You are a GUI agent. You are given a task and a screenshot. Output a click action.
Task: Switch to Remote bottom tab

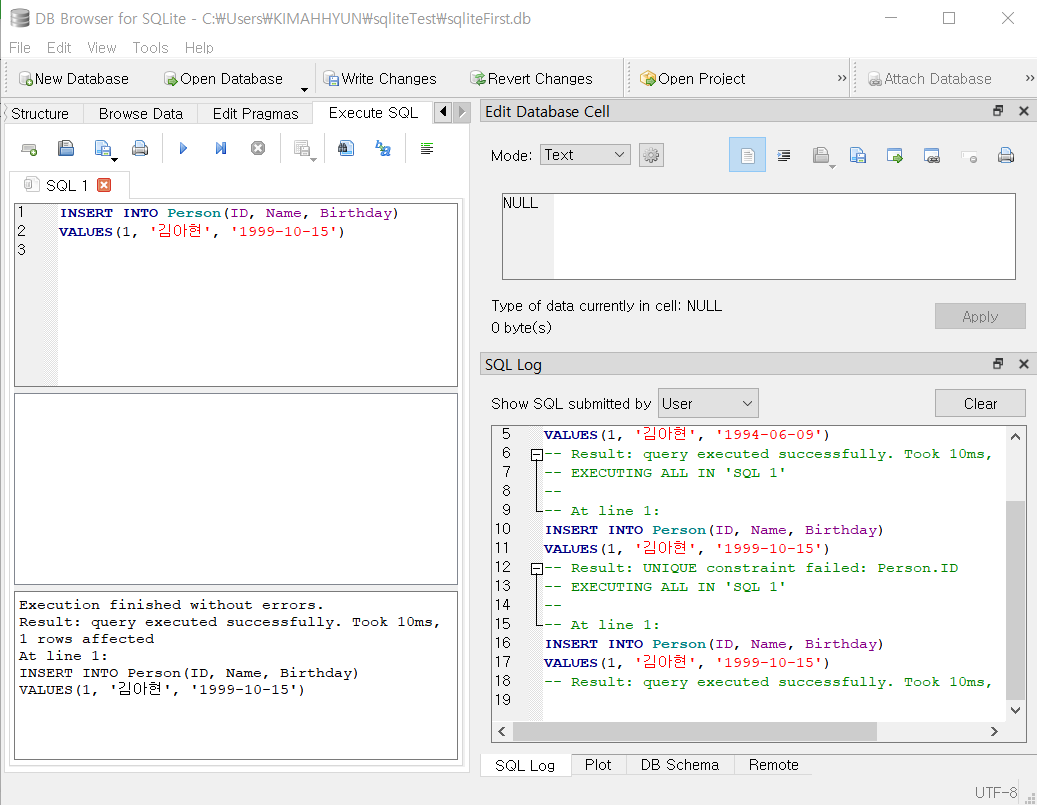tap(773, 765)
